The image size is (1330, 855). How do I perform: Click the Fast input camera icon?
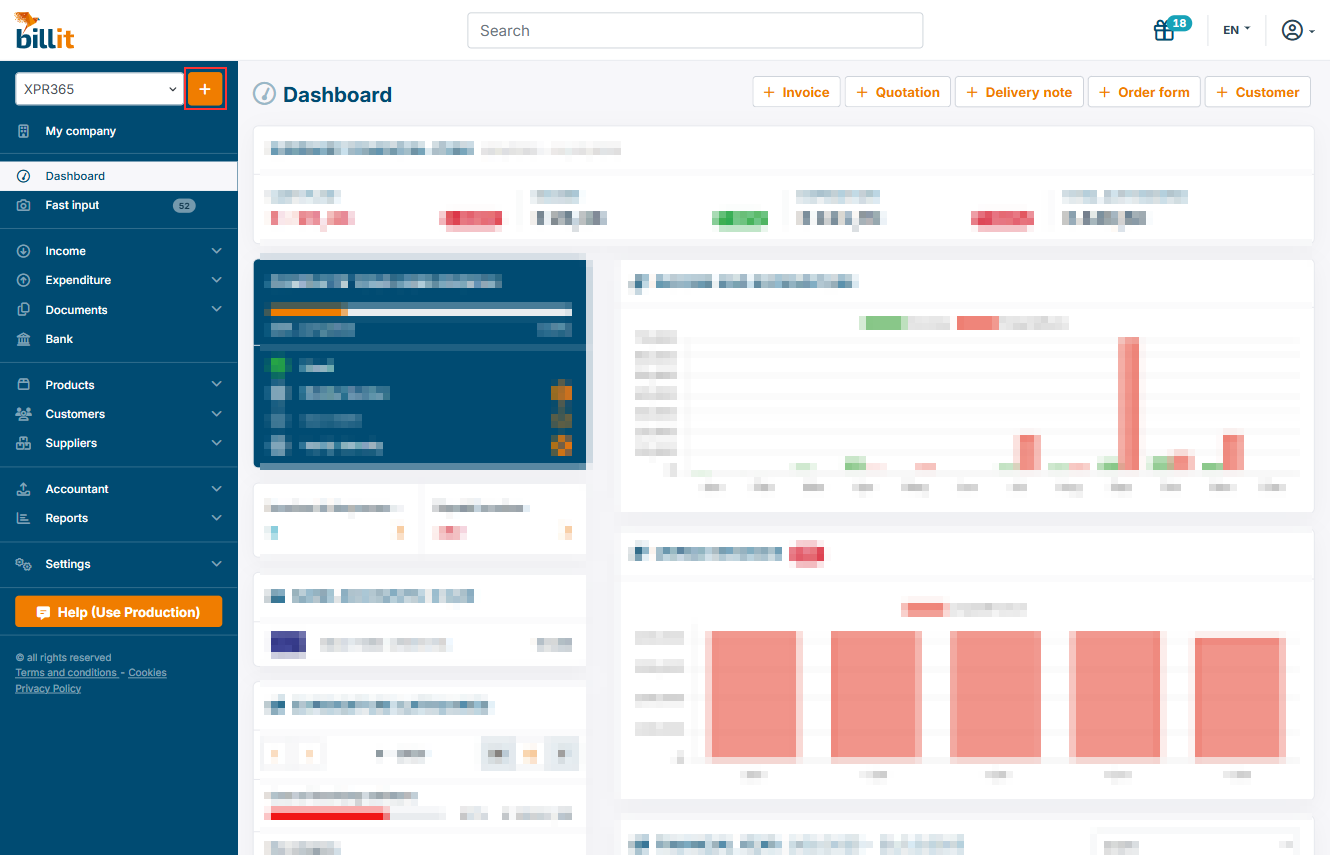24,205
